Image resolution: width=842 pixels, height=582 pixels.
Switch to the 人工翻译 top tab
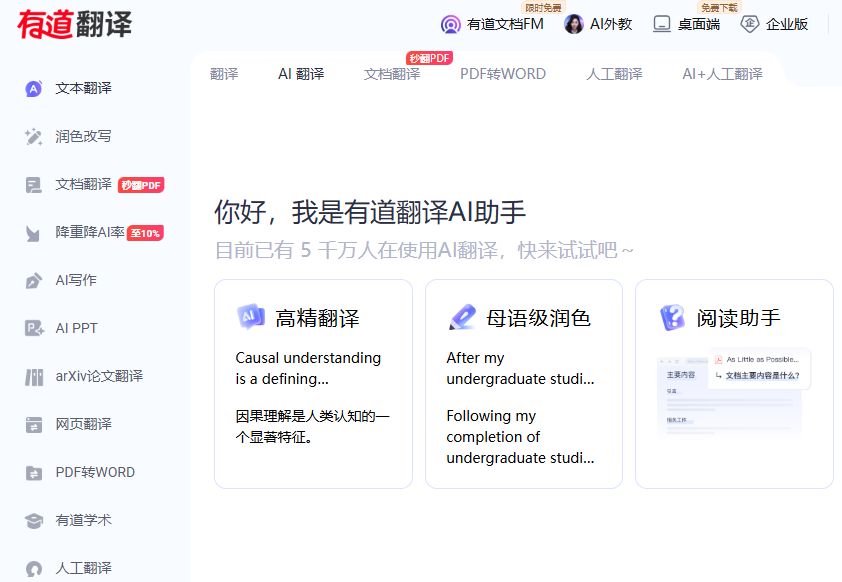click(x=614, y=74)
